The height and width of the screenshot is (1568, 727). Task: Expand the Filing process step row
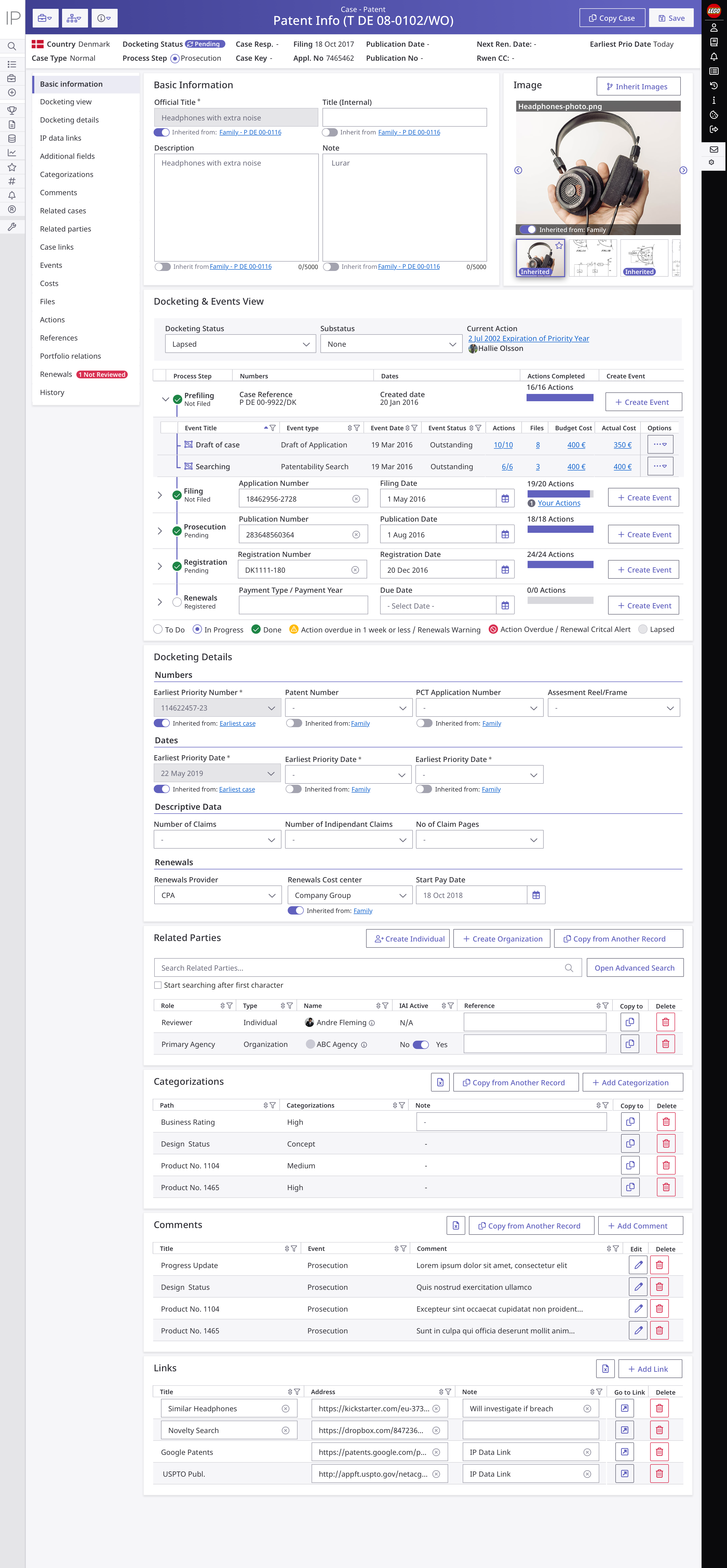(x=159, y=495)
